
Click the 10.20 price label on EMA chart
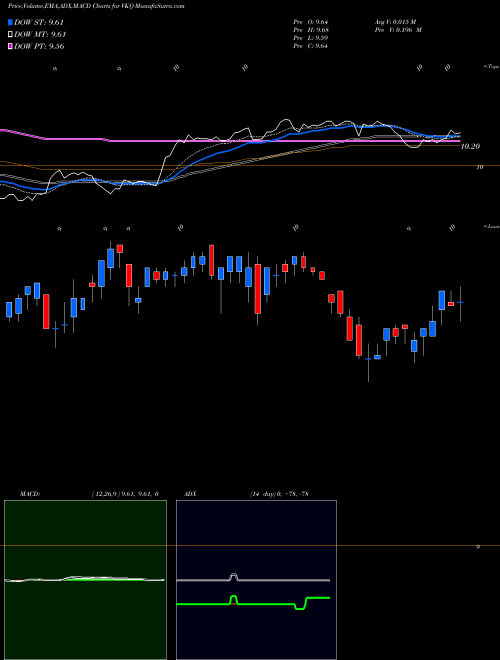470,146
